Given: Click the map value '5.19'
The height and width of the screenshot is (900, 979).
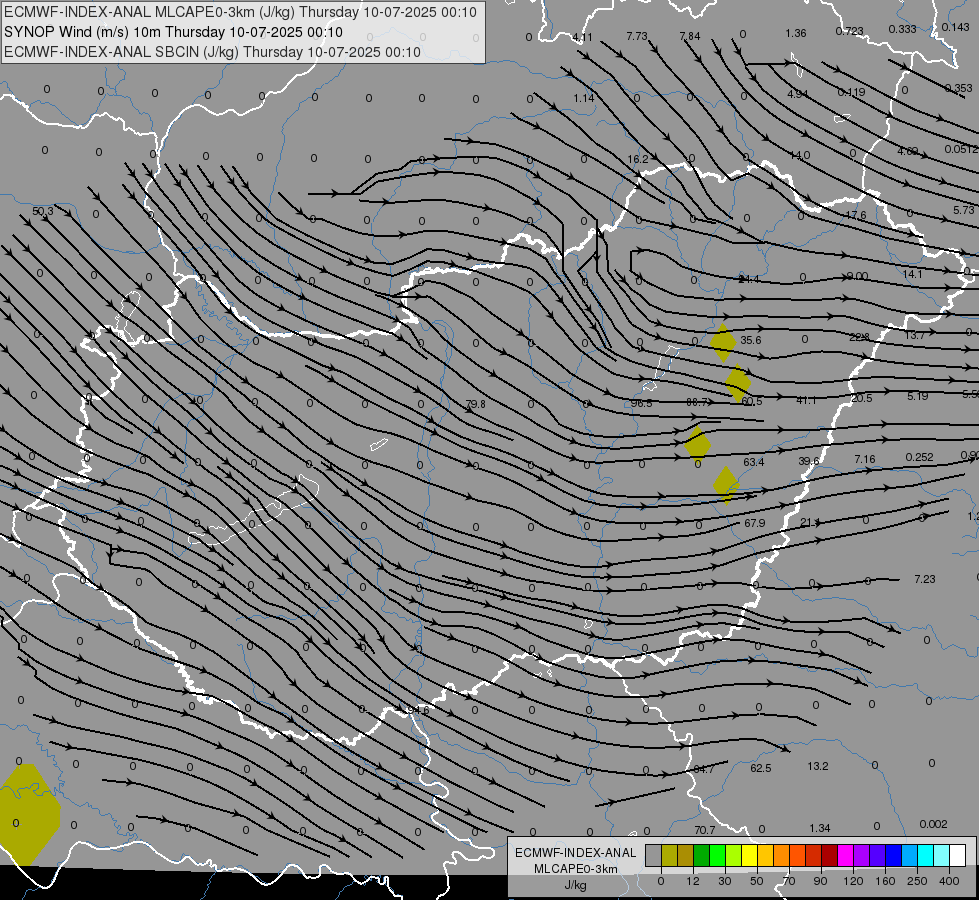Looking at the screenshot, I should [918, 396].
